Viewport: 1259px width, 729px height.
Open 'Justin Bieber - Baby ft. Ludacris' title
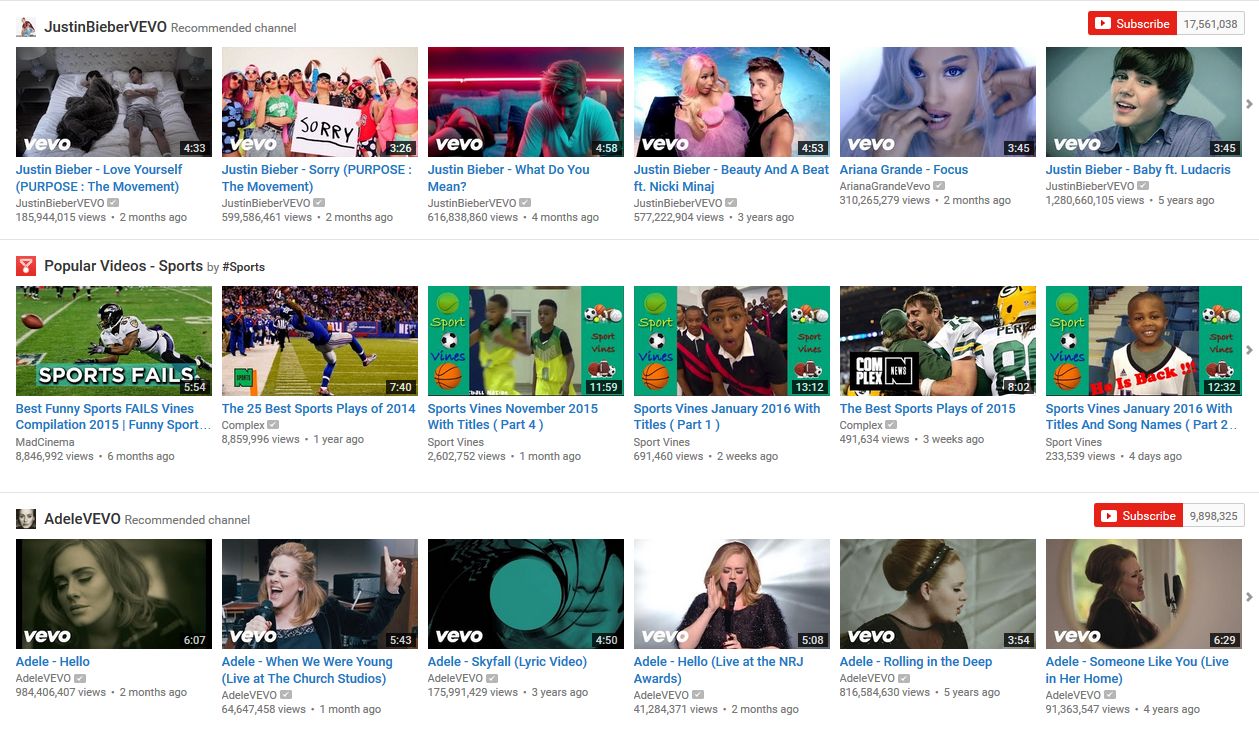click(1138, 170)
